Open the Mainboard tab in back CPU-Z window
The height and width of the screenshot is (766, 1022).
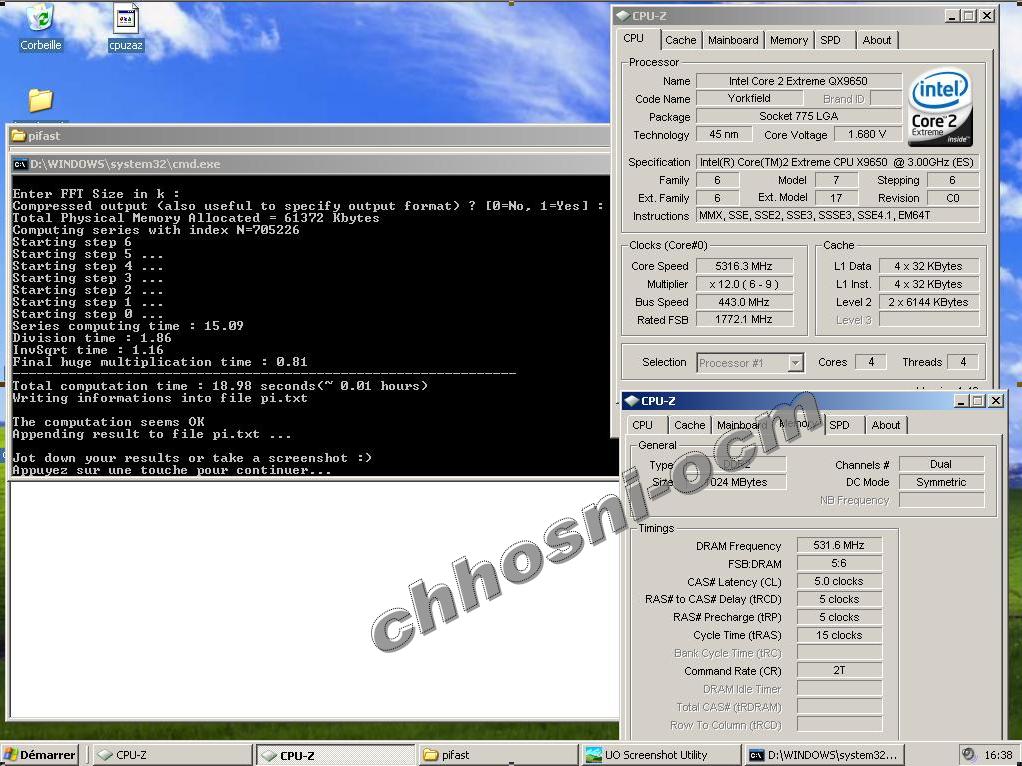point(733,40)
